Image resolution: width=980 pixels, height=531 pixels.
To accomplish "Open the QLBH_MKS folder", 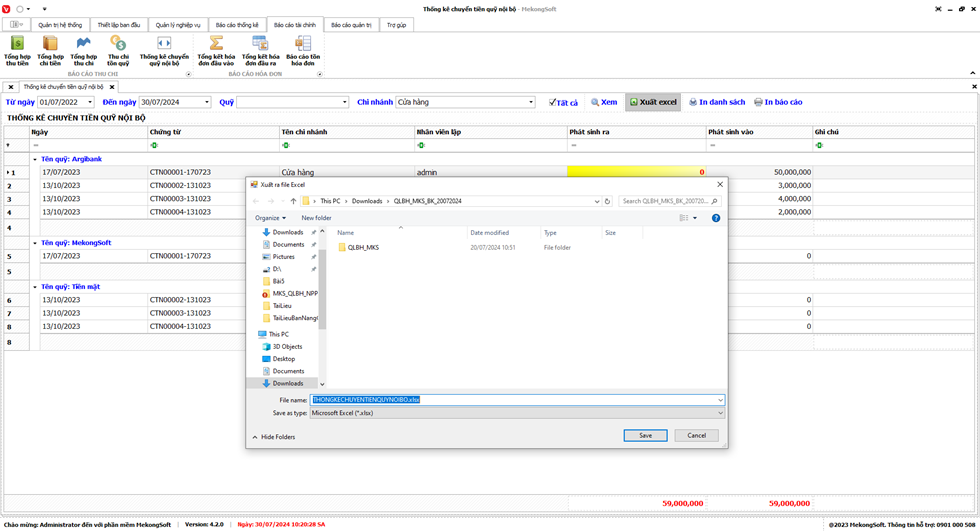I will (x=359, y=247).
